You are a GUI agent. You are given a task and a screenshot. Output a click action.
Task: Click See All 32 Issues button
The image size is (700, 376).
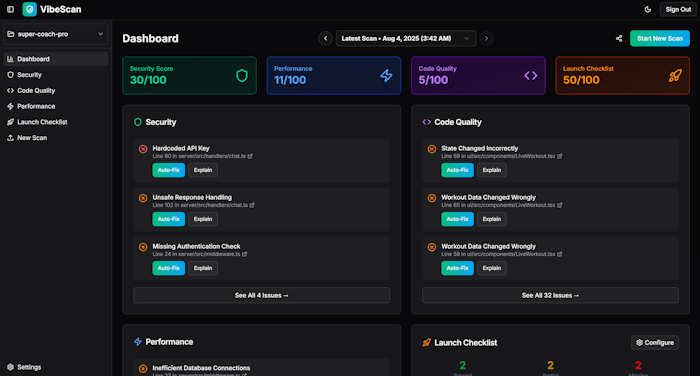550,295
